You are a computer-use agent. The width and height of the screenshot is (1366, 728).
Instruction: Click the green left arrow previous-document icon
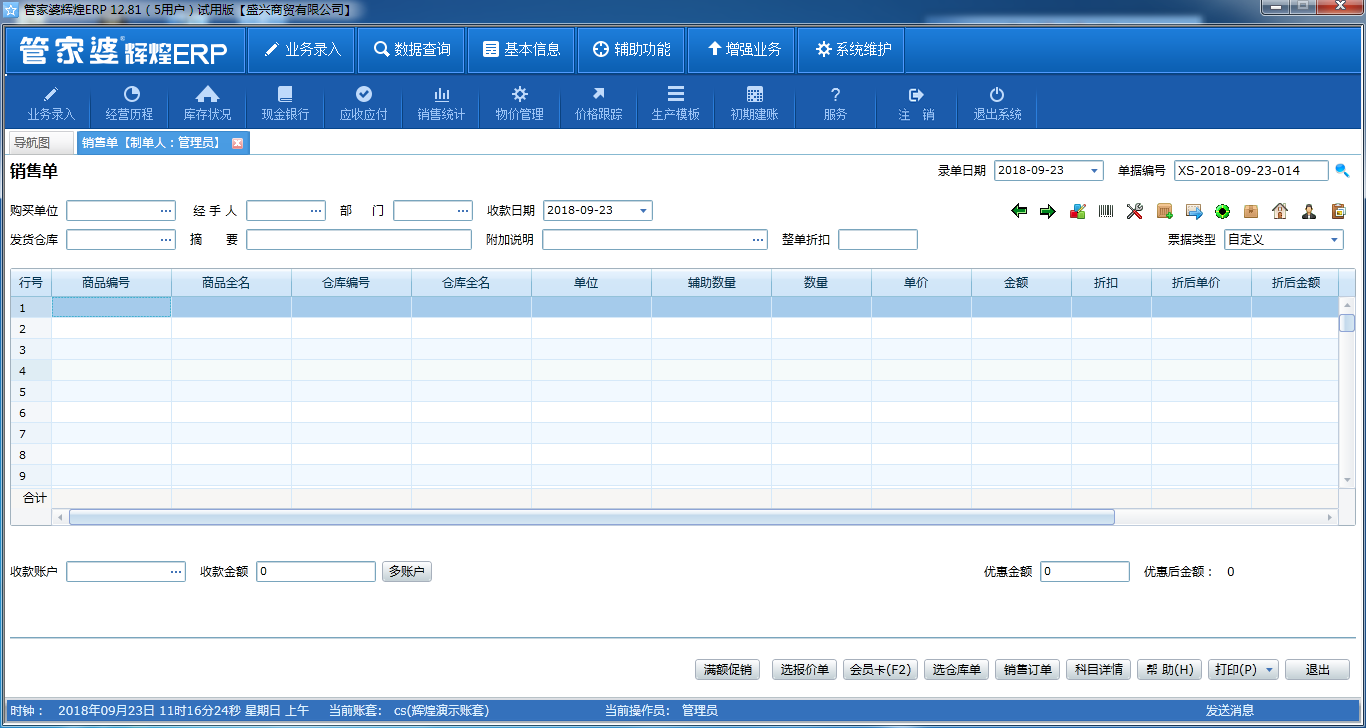[1019, 211]
